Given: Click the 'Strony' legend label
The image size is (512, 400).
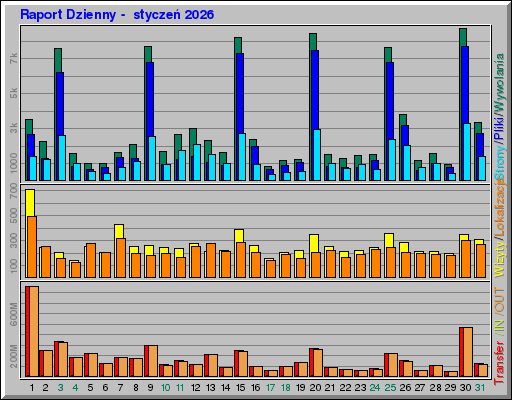Looking at the screenshot, I should [499, 163].
